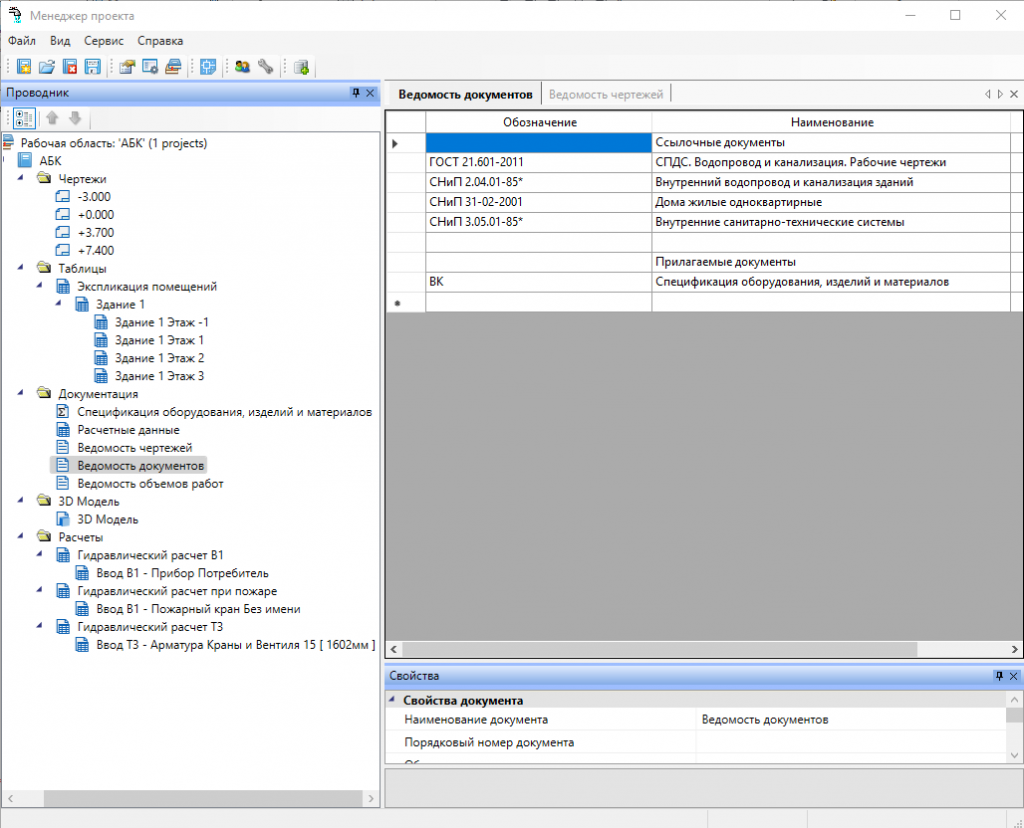Click the two users toolbar icon
Image resolution: width=1024 pixels, height=828 pixels.
(242, 67)
